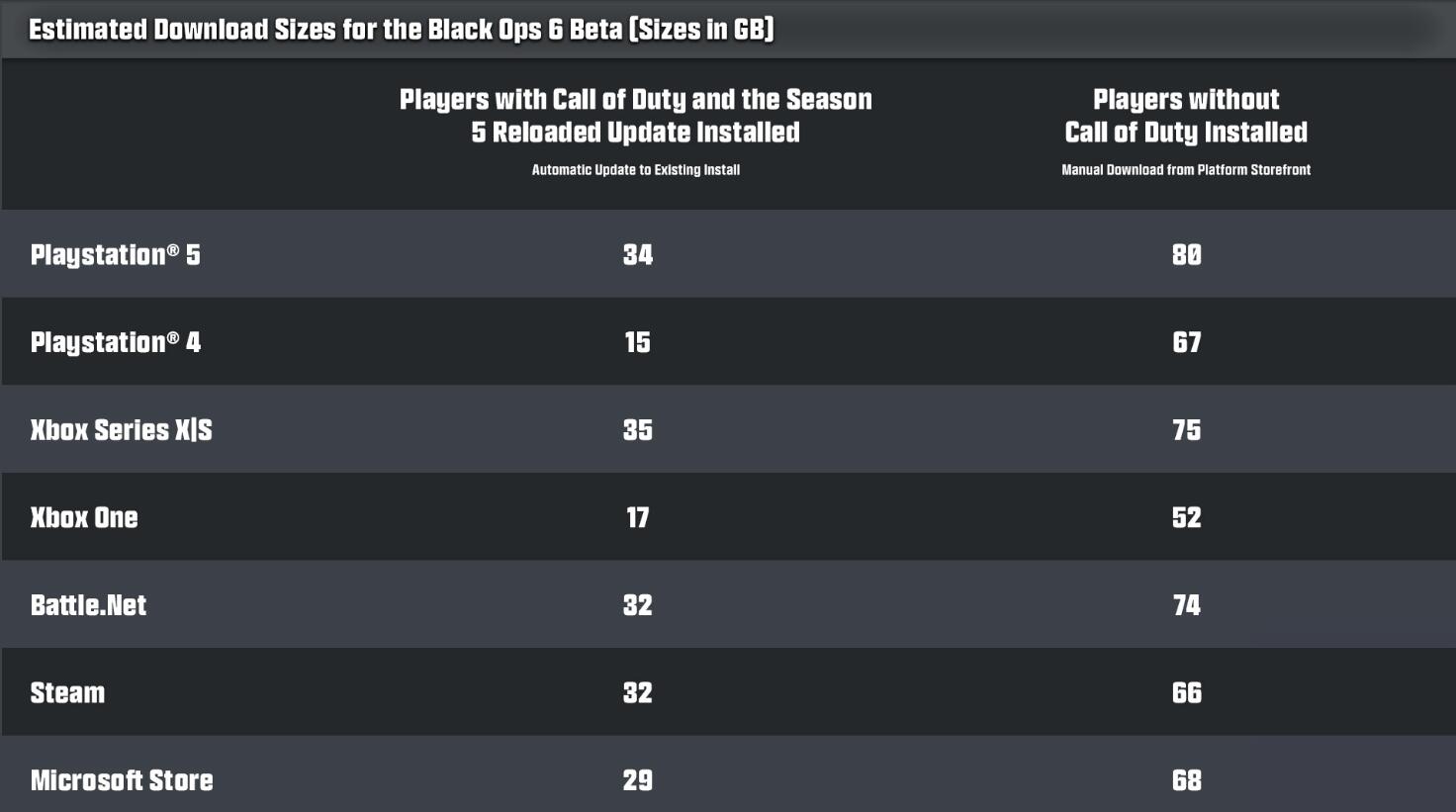Click the Playstation 5 row label
This screenshot has width=1456, height=812.
(x=115, y=255)
